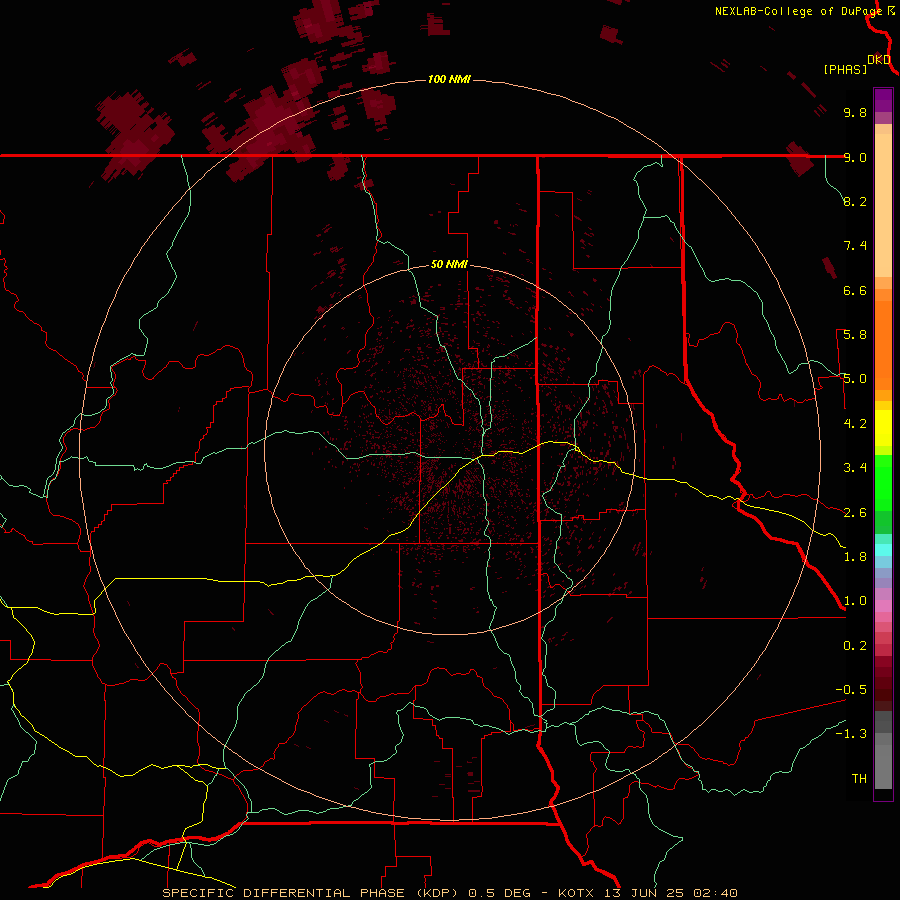Click the KDP product caption at bottom
The height and width of the screenshot is (900, 900).
[449, 893]
